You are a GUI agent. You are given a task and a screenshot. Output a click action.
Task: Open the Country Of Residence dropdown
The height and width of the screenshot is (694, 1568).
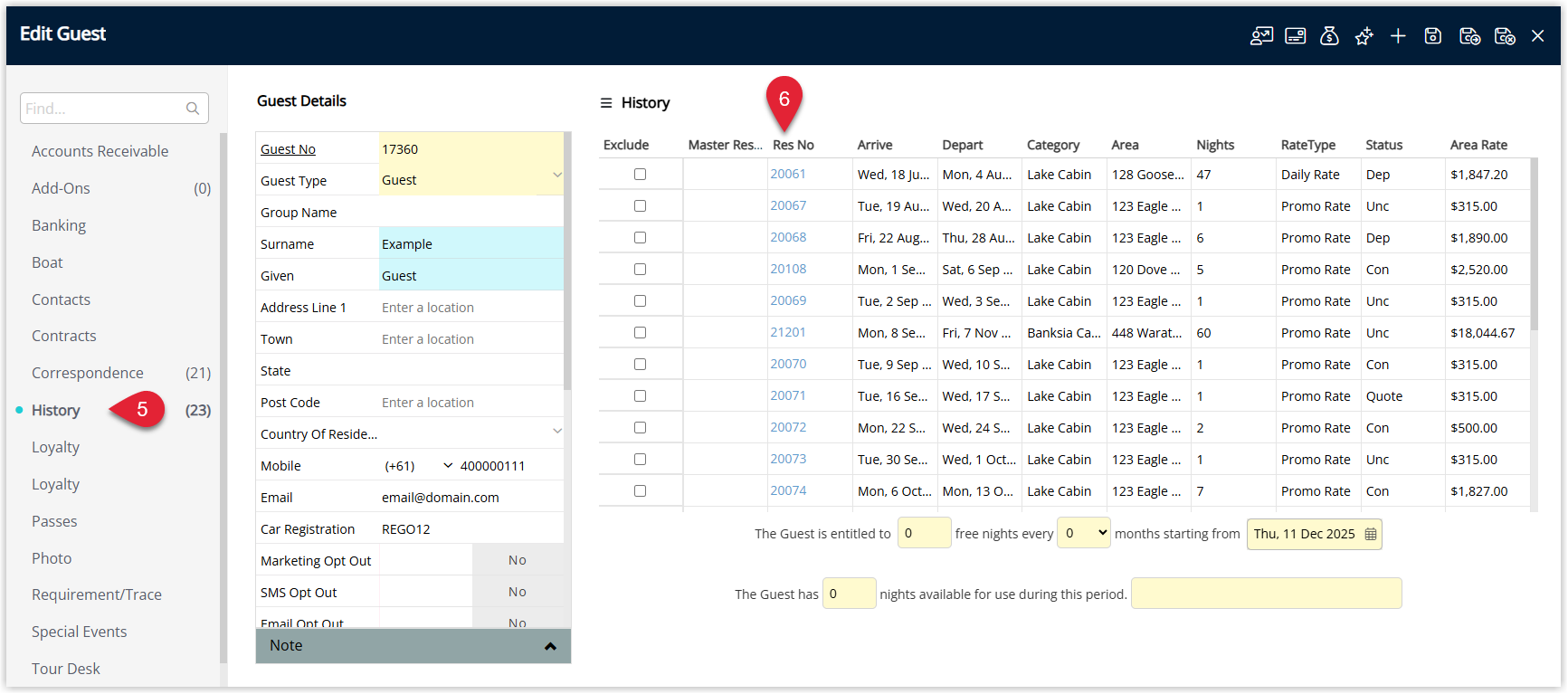557,431
